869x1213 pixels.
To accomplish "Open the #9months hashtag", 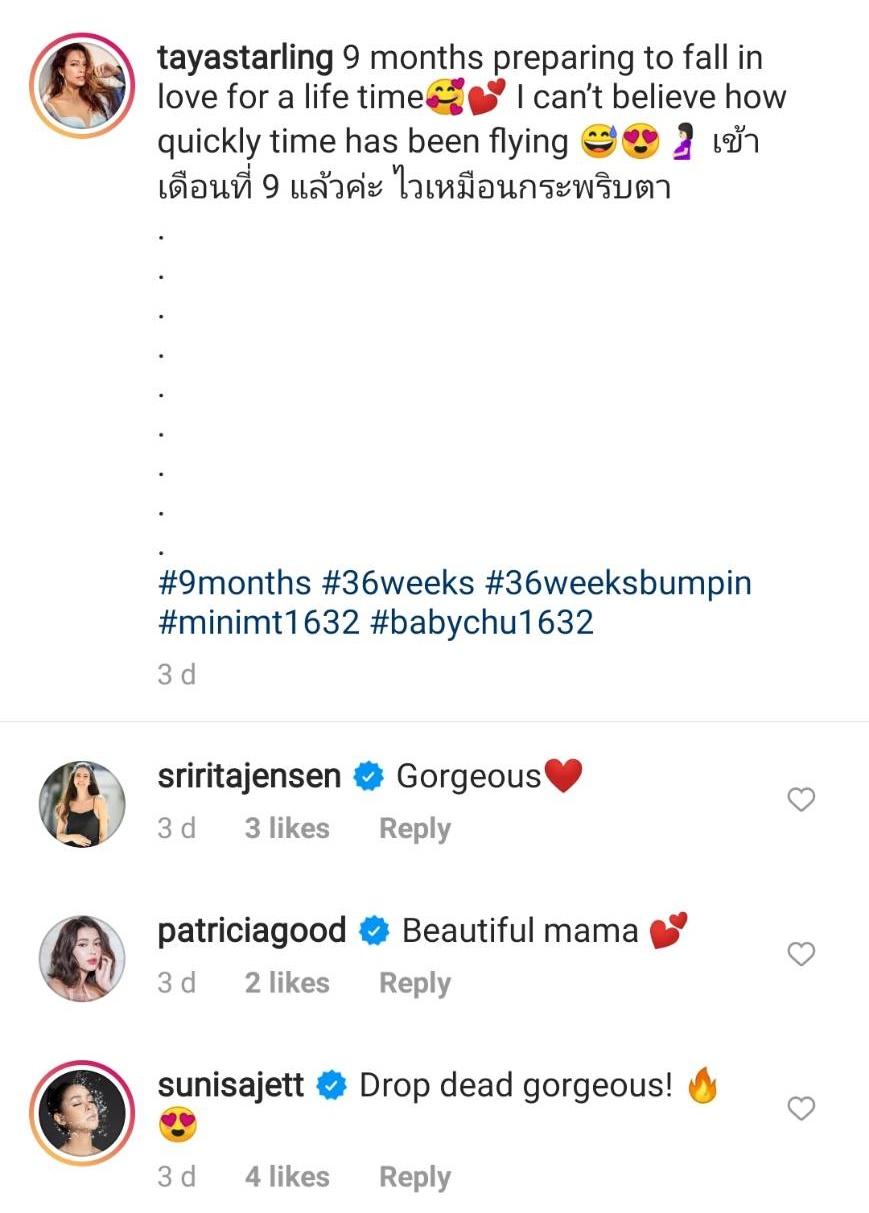I will pyautogui.click(x=234, y=582).
